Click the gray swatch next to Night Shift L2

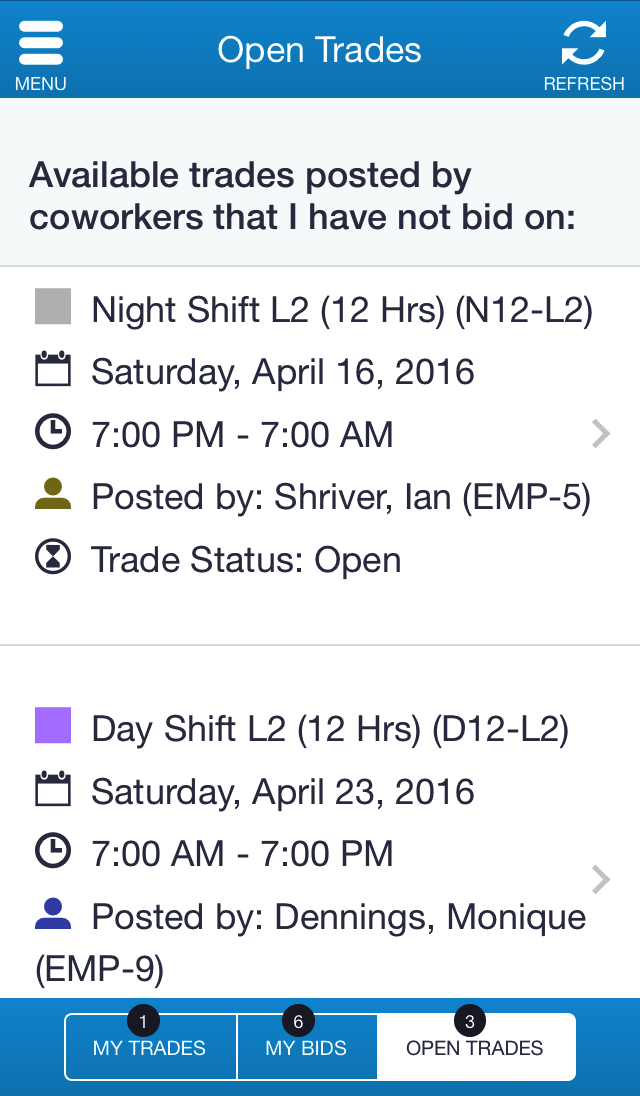point(52,307)
